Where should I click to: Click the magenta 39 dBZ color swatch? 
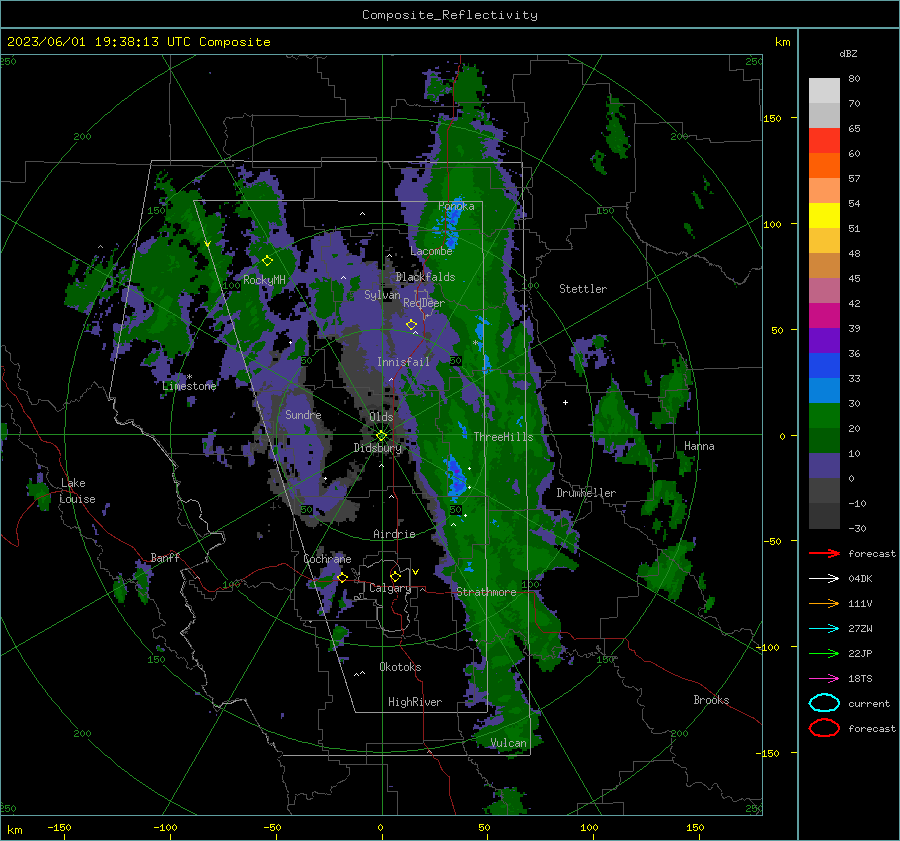point(824,315)
